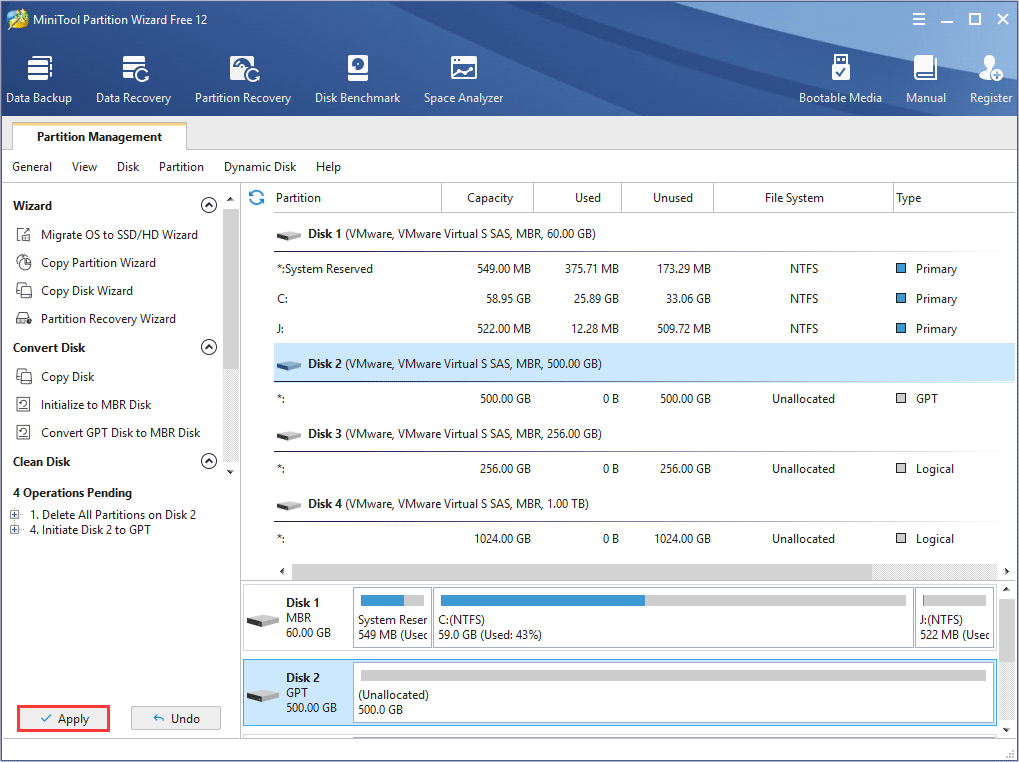Open the General menu

[32, 167]
